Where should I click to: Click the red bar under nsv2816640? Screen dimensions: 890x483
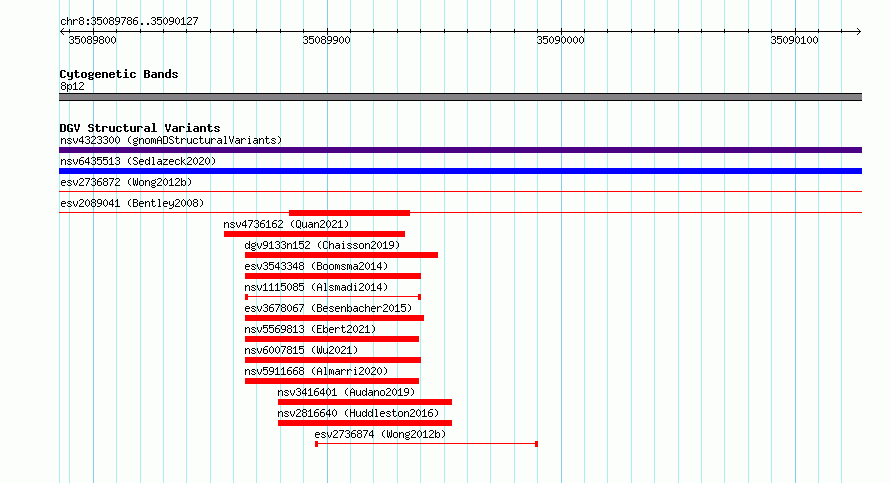pyautogui.click(x=364, y=423)
